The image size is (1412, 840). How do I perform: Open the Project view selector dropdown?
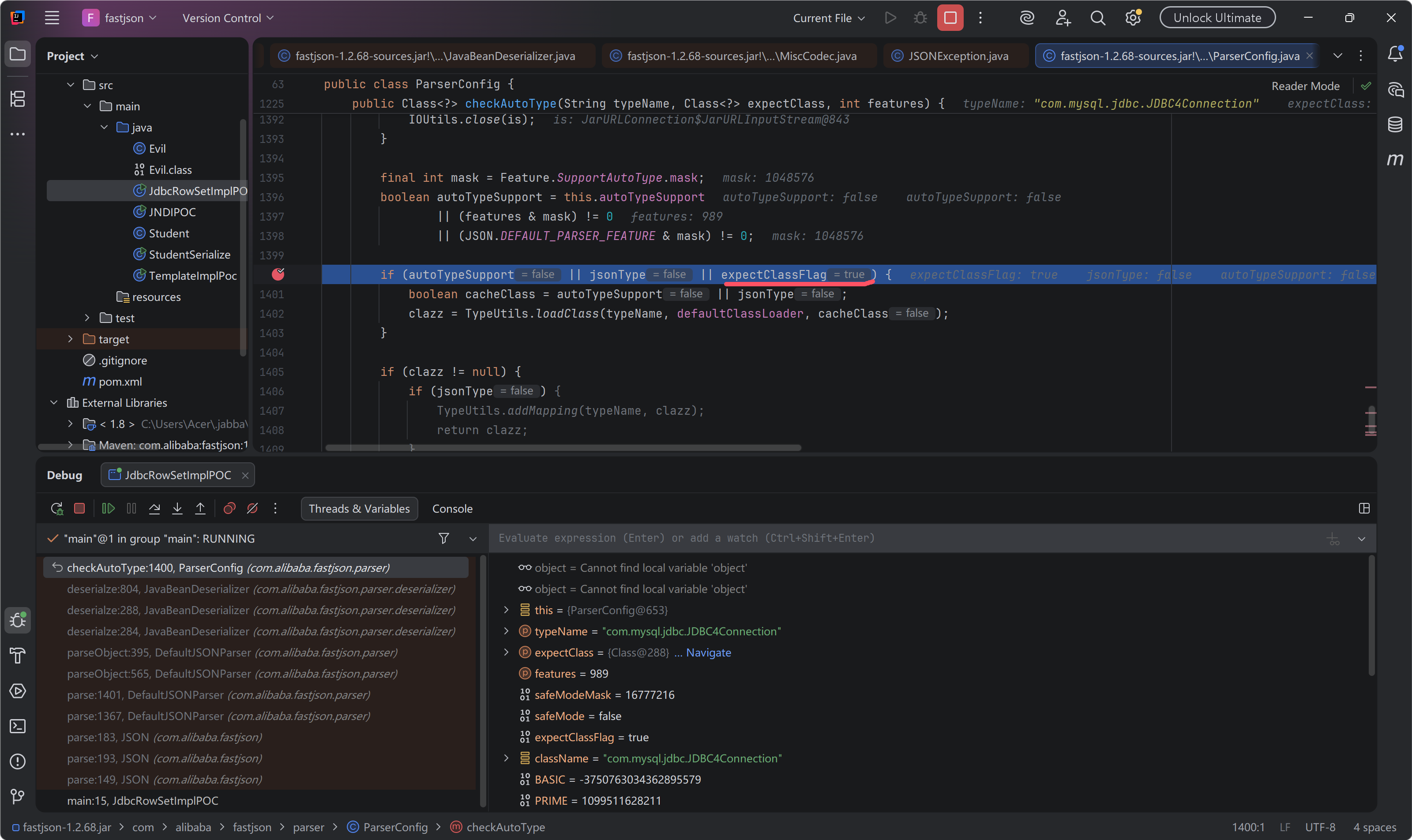tap(72, 56)
